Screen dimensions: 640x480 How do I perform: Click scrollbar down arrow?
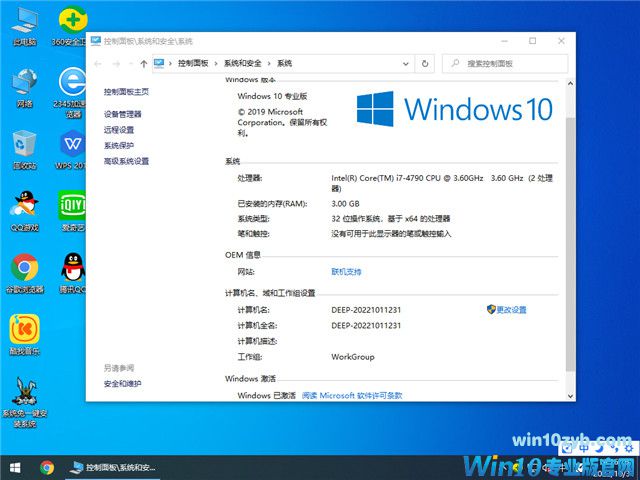pos(570,396)
